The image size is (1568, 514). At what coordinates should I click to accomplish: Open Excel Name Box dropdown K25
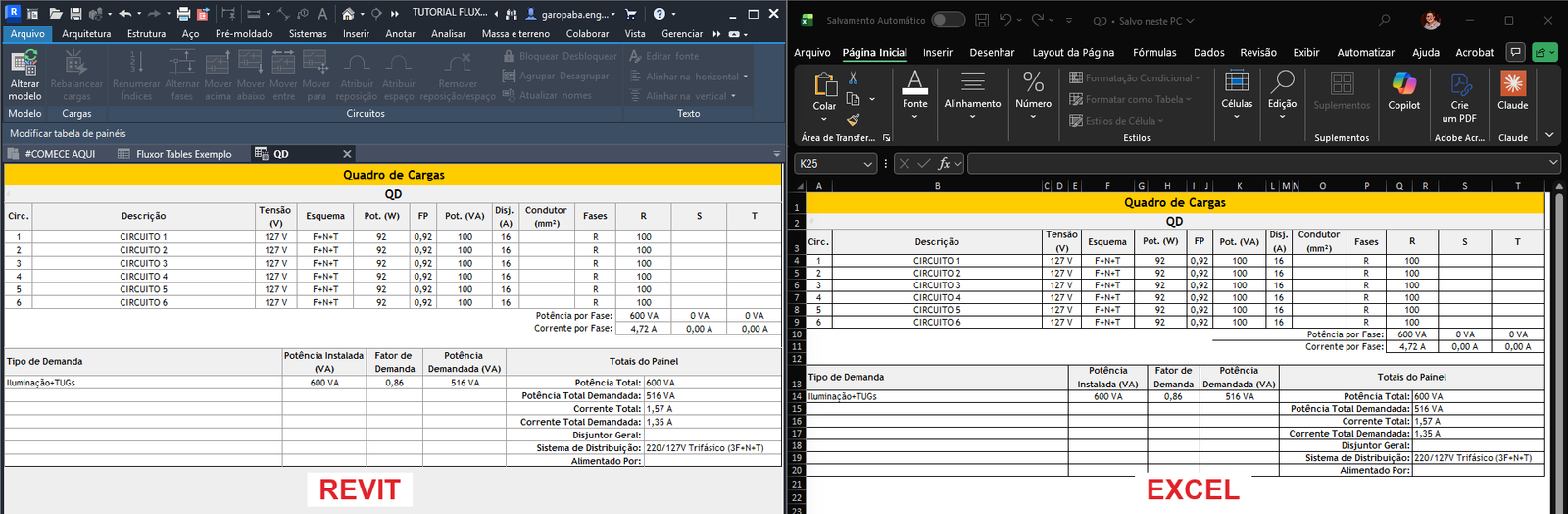[x=868, y=164]
